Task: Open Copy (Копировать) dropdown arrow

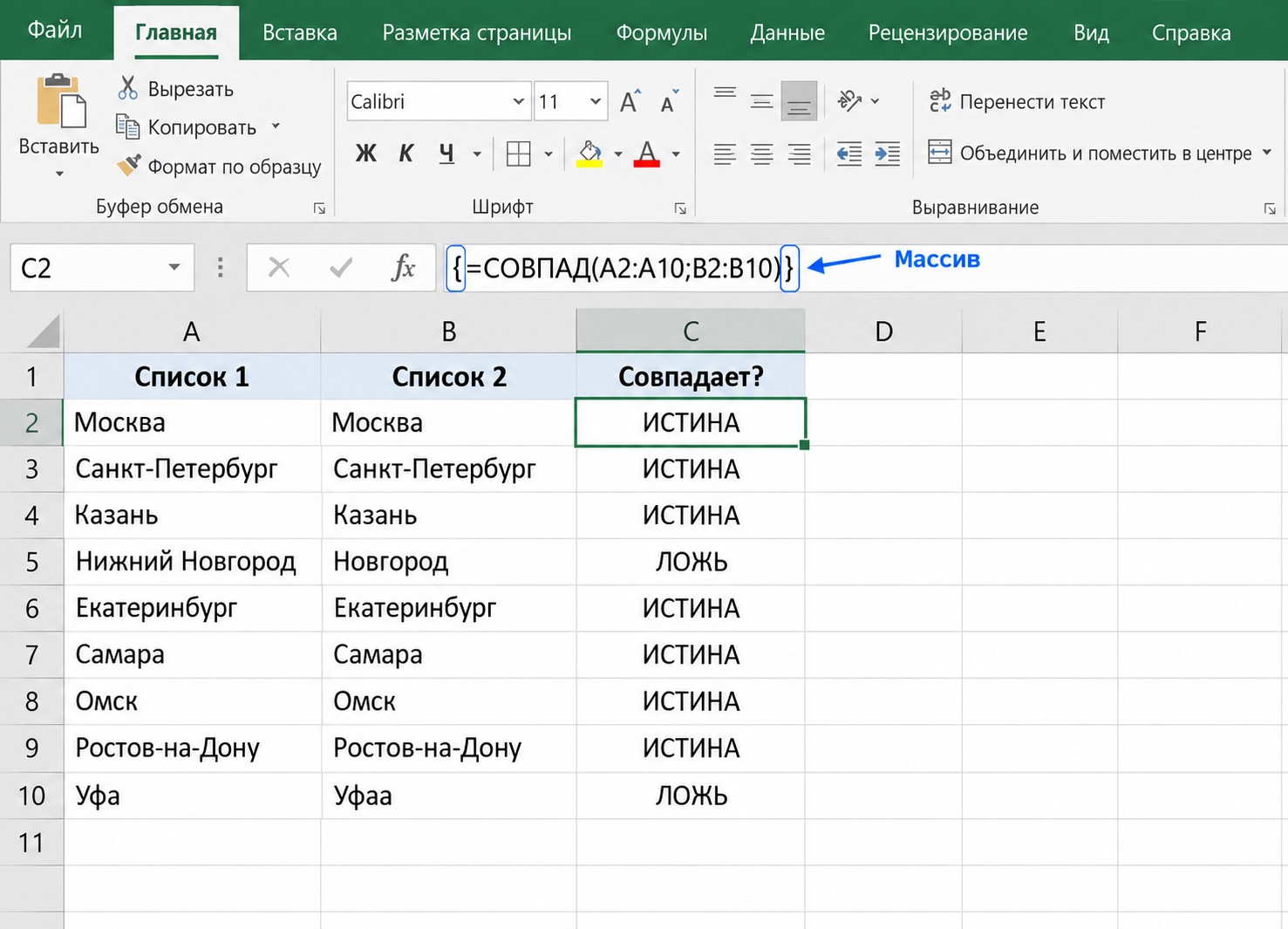Action: click(276, 126)
